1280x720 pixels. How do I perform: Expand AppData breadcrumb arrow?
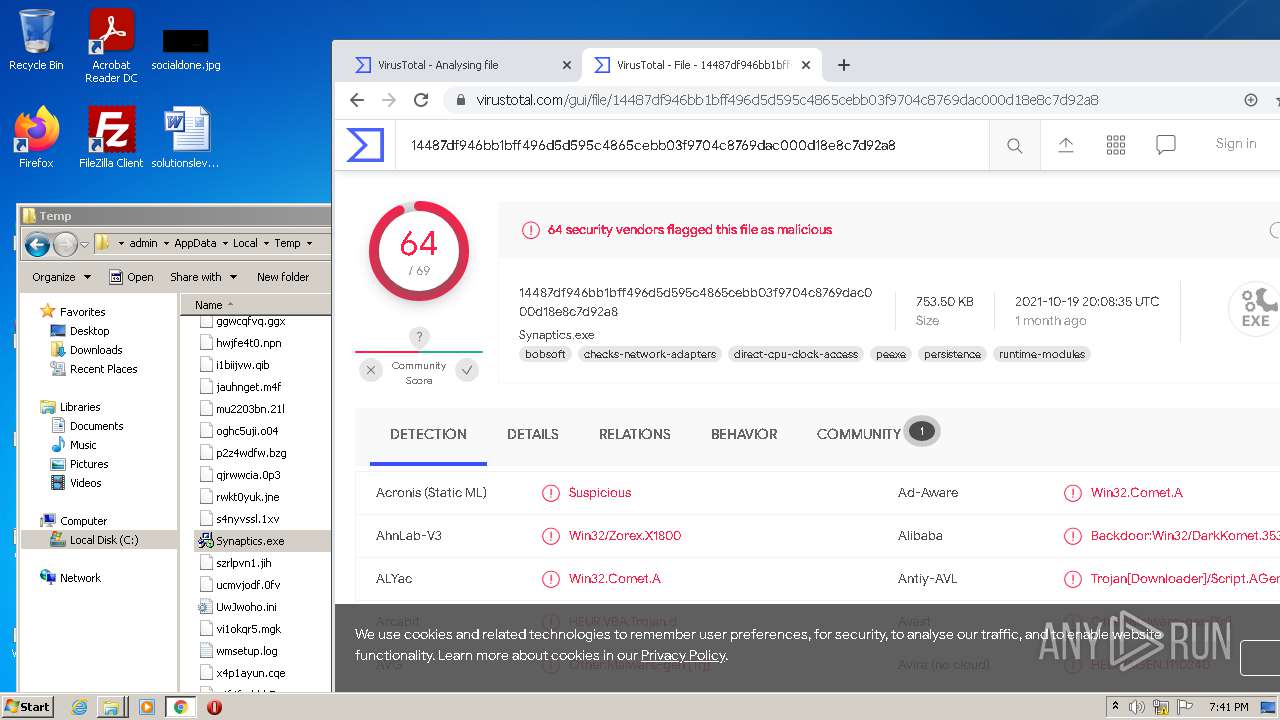(225, 243)
